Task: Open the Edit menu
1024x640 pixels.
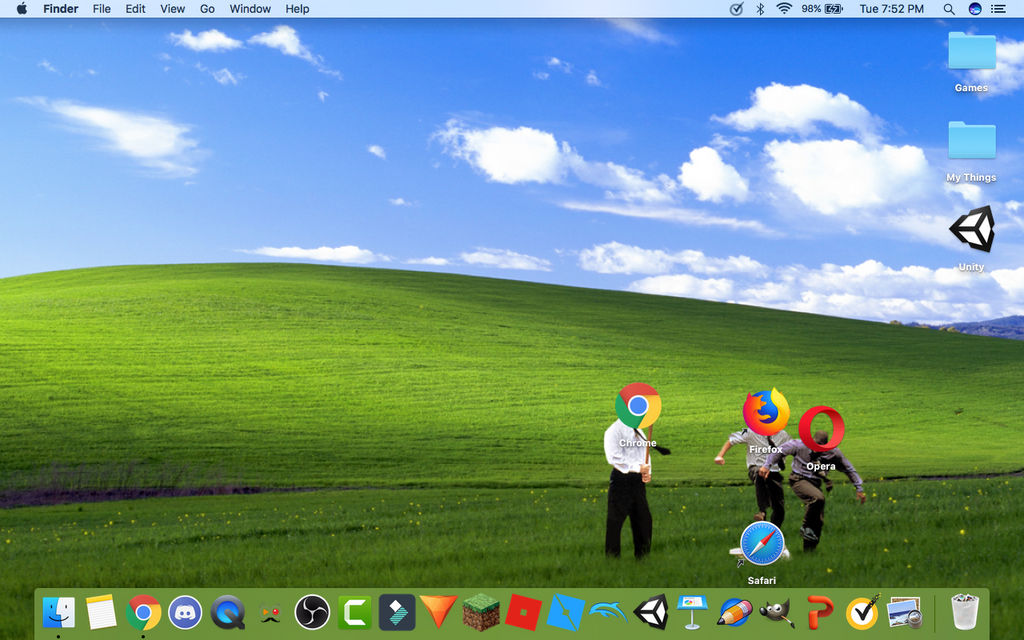Action: pos(135,8)
